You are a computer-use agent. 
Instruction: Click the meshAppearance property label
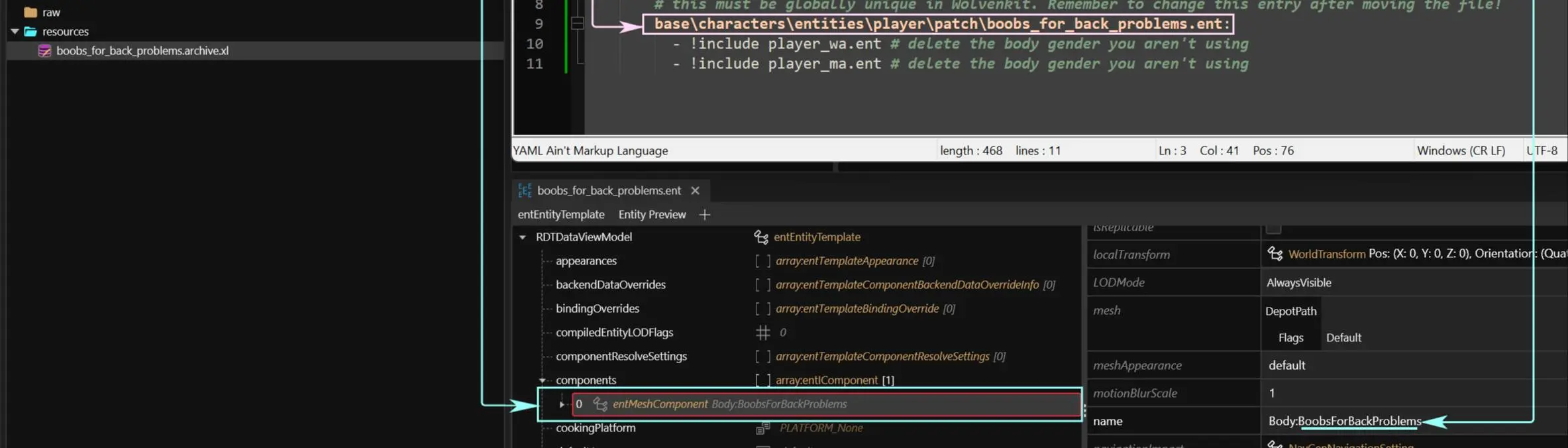pos(1137,365)
